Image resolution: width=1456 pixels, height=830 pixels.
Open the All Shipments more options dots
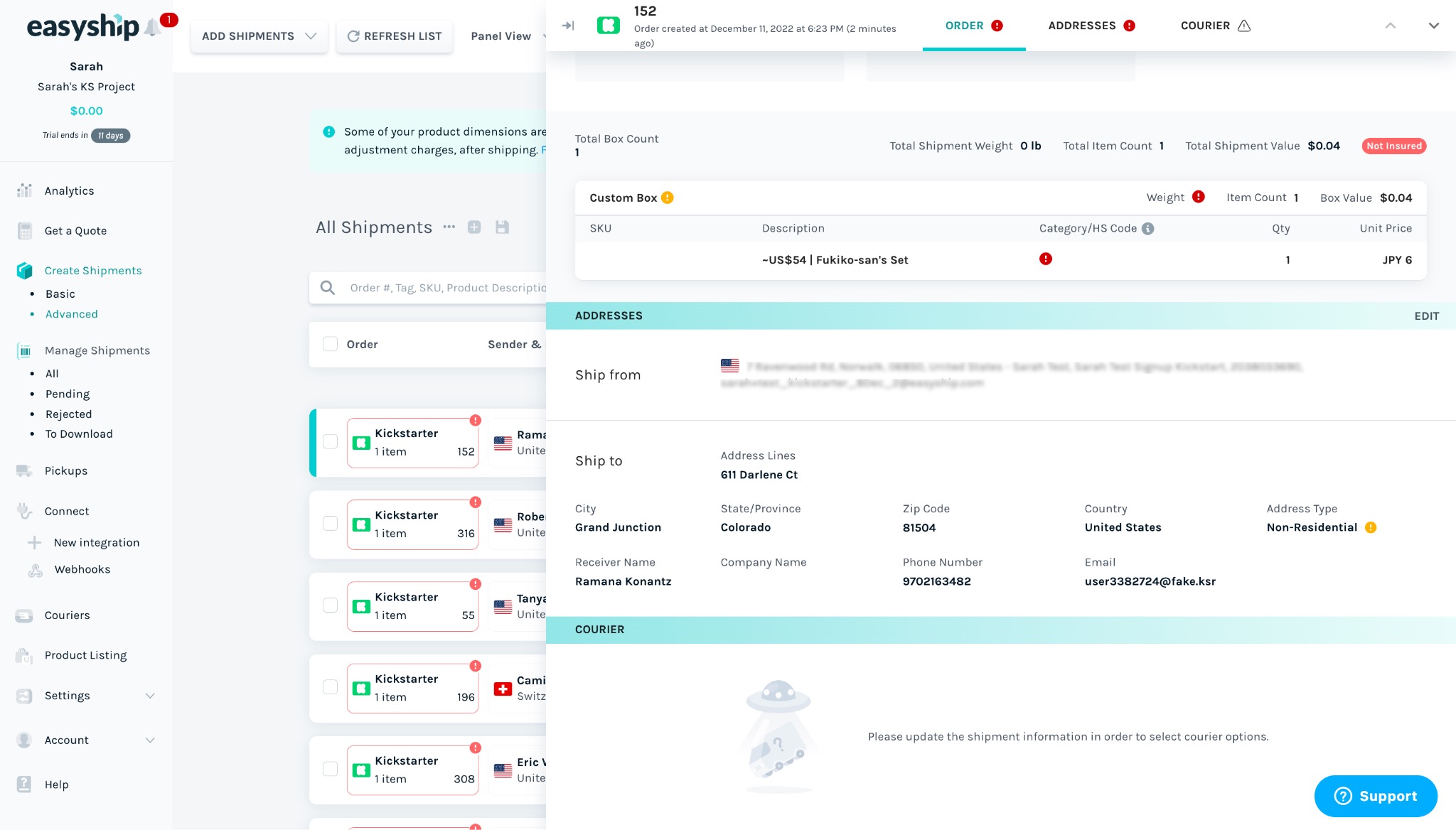449,227
